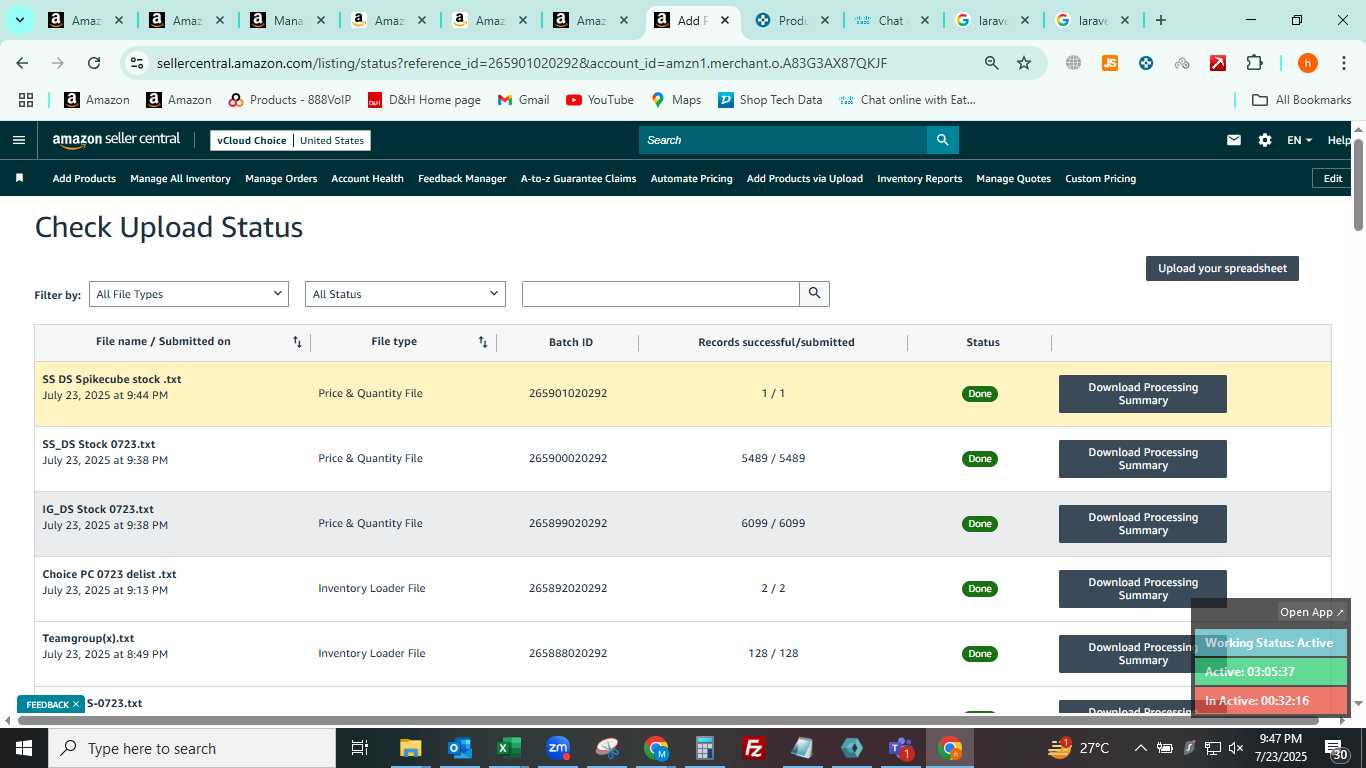
Task: Reload the page with the refresh icon
Action: click(94, 63)
